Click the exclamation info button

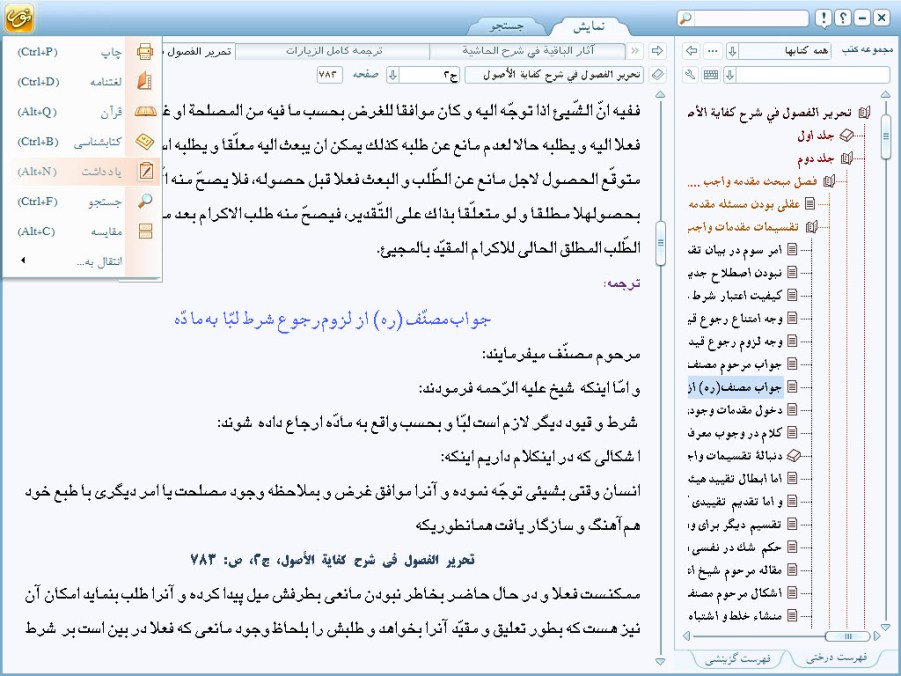coord(823,18)
